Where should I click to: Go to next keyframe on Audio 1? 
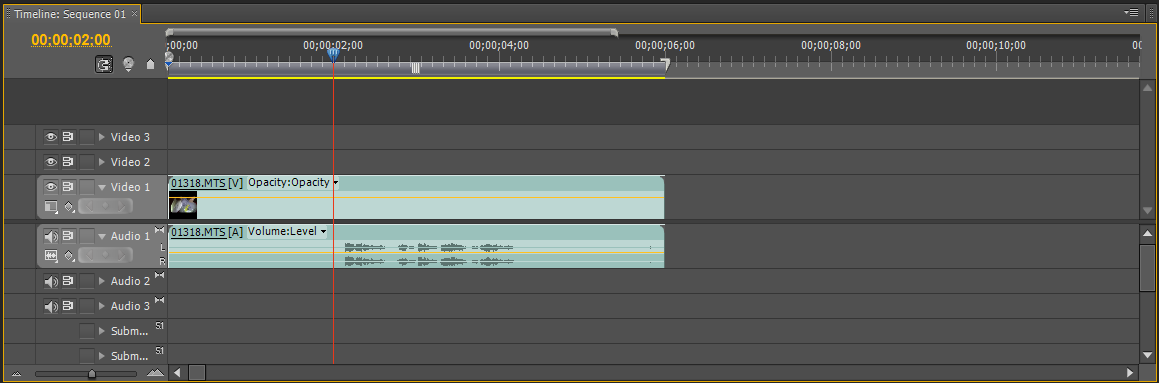click(122, 255)
